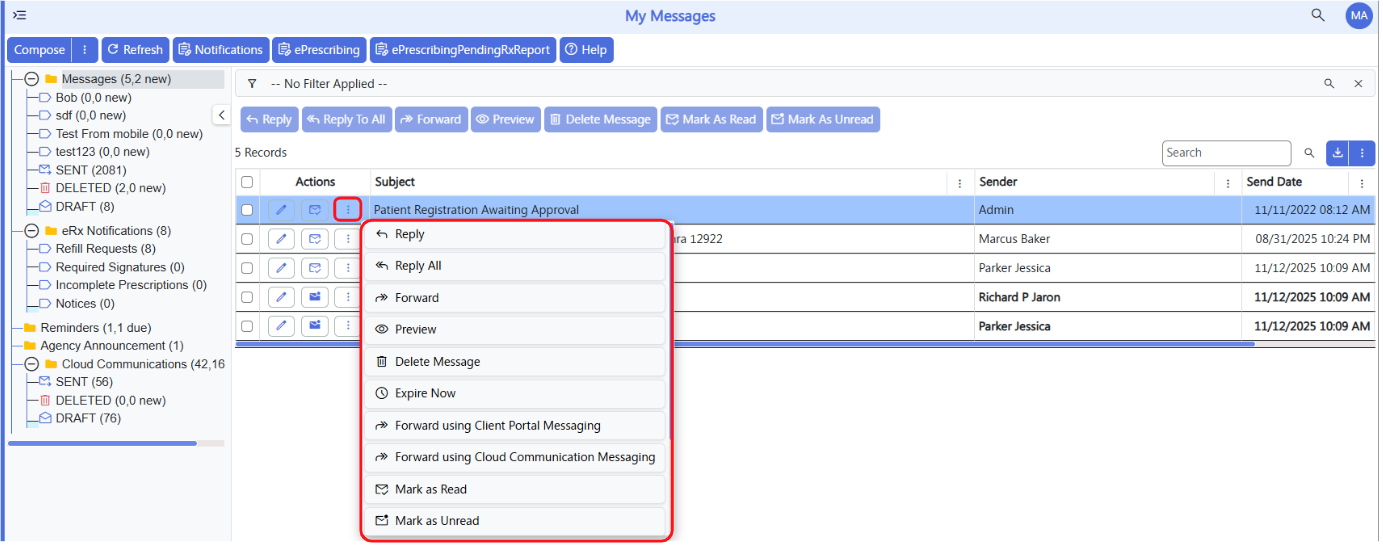This screenshot has width=1383, height=547.
Task: Click the filter funnel icon
Action: tap(252, 84)
